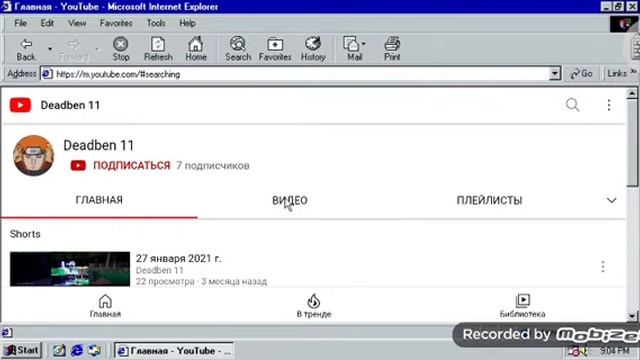Open the Search toolbar button
This screenshot has width=640, height=360.
[238, 49]
